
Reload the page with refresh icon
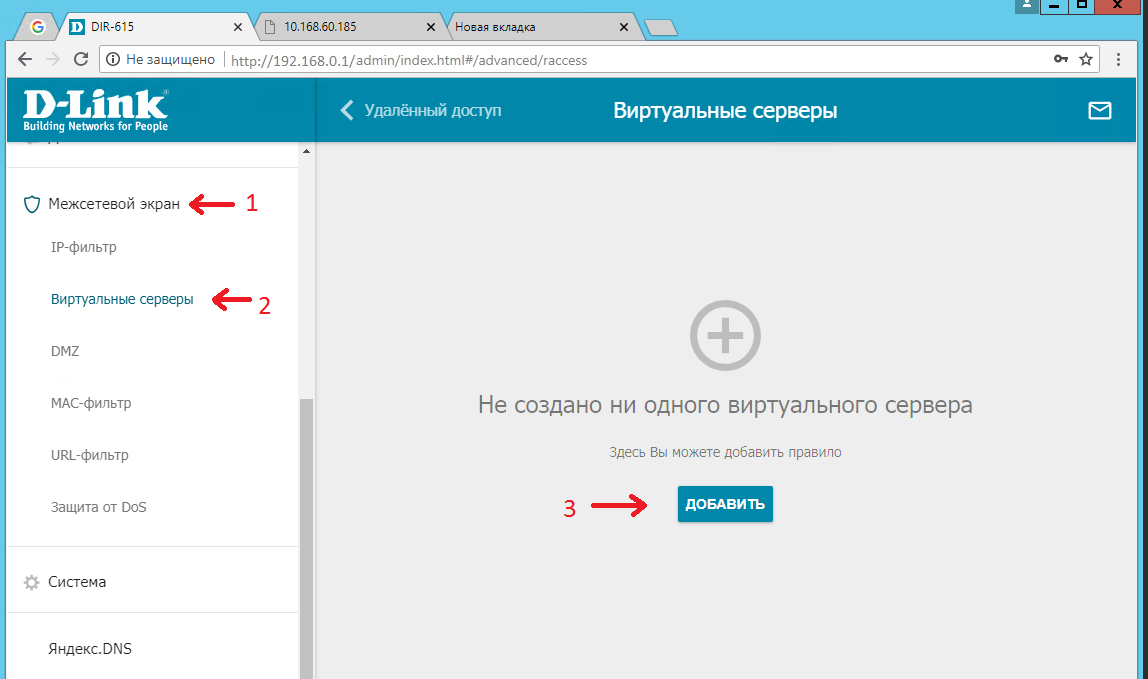click(x=81, y=59)
